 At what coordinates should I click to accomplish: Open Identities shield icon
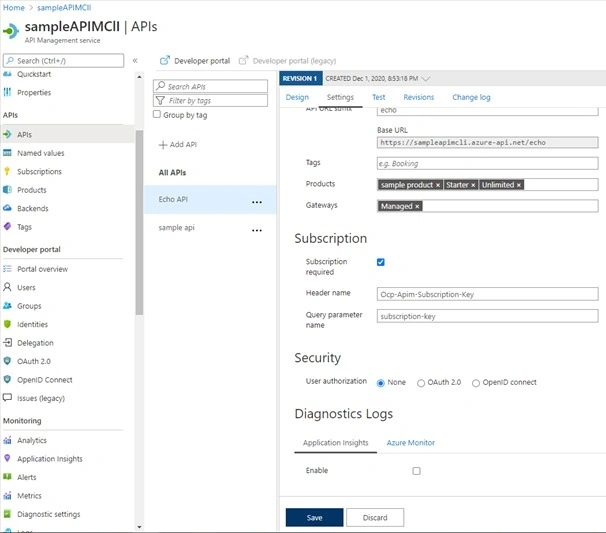point(7,324)
